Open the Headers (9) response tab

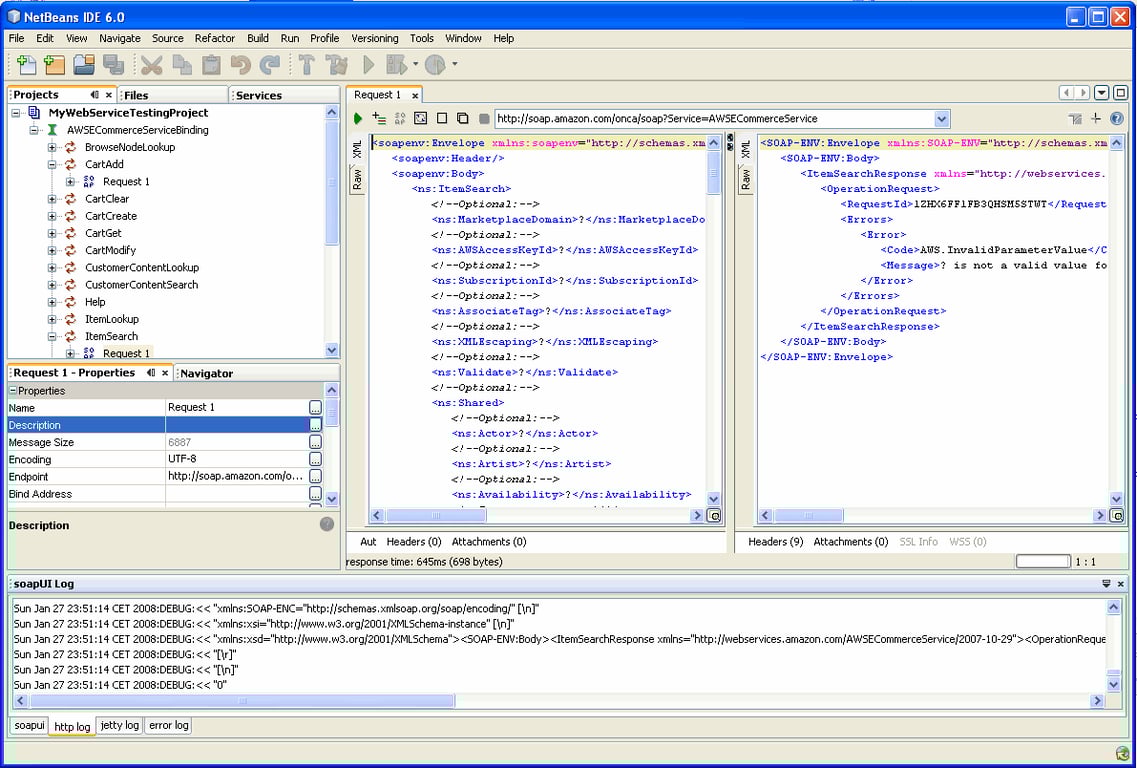775,542
